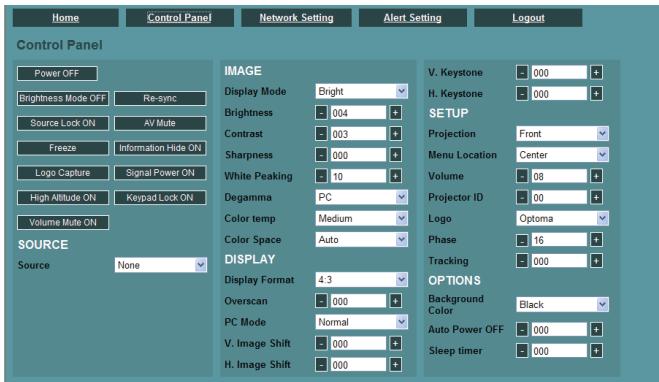The width and height of the screenshot is (659, 382).
Task: Click the Phase value field
Action: [559, 240]
